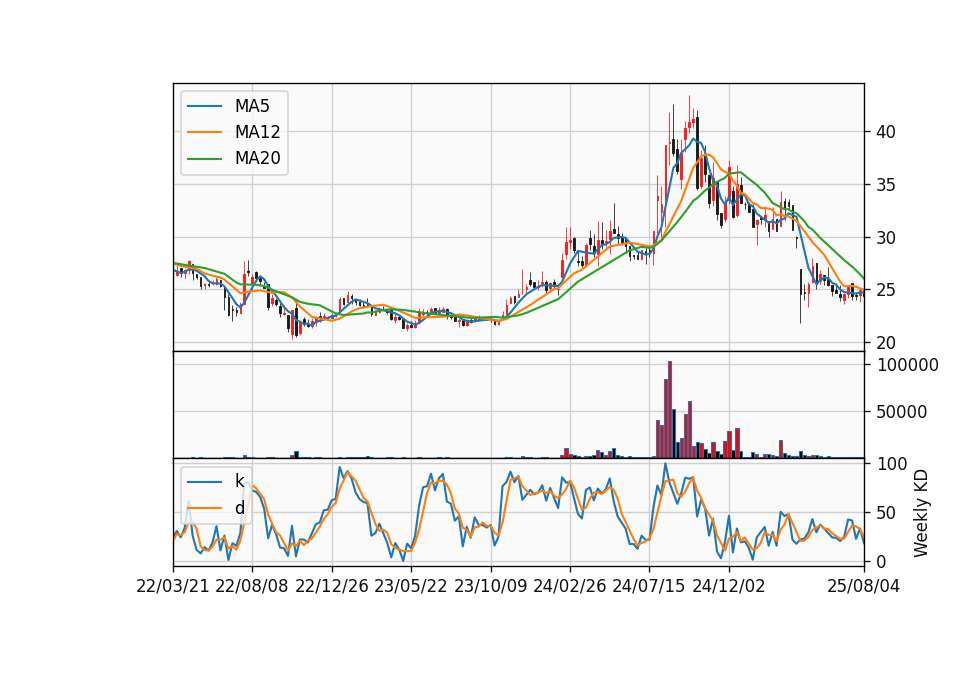
Task: Click the KD axis value 50
Action: click(886, 513)
